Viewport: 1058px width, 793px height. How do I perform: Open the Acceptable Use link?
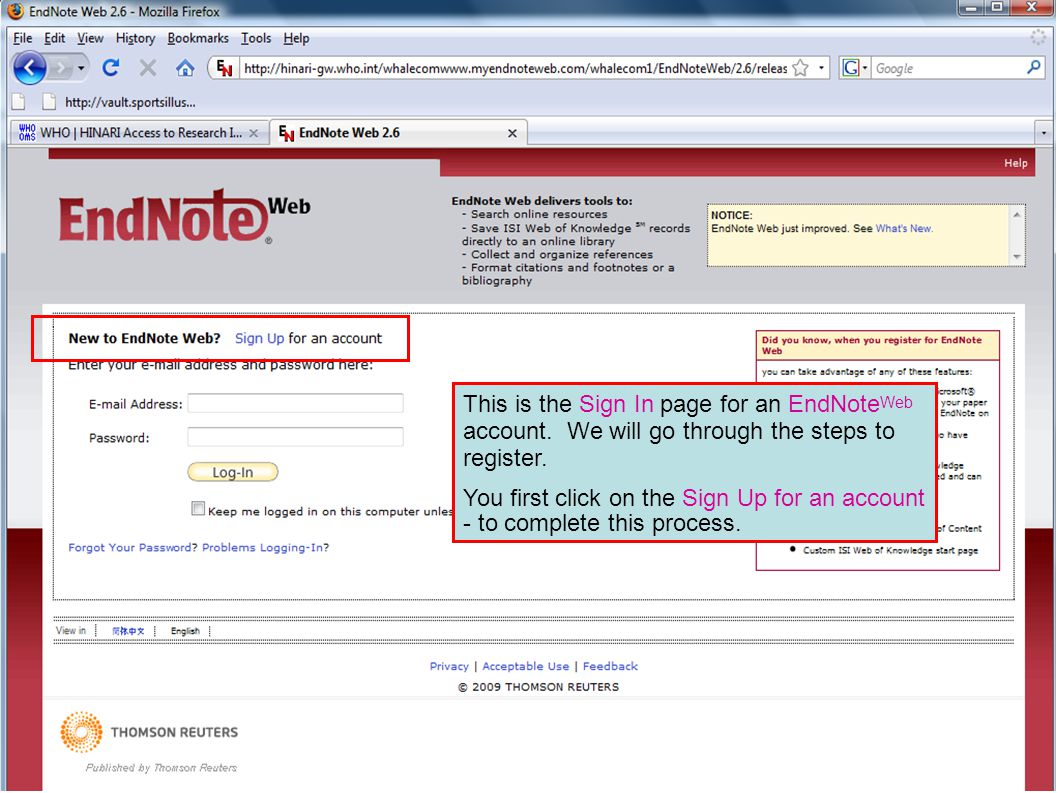coord(526,667)
